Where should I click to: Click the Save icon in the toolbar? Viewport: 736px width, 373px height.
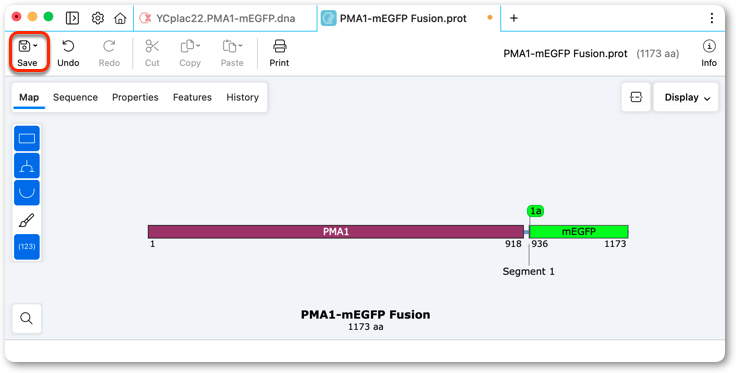tap(24, 46)
